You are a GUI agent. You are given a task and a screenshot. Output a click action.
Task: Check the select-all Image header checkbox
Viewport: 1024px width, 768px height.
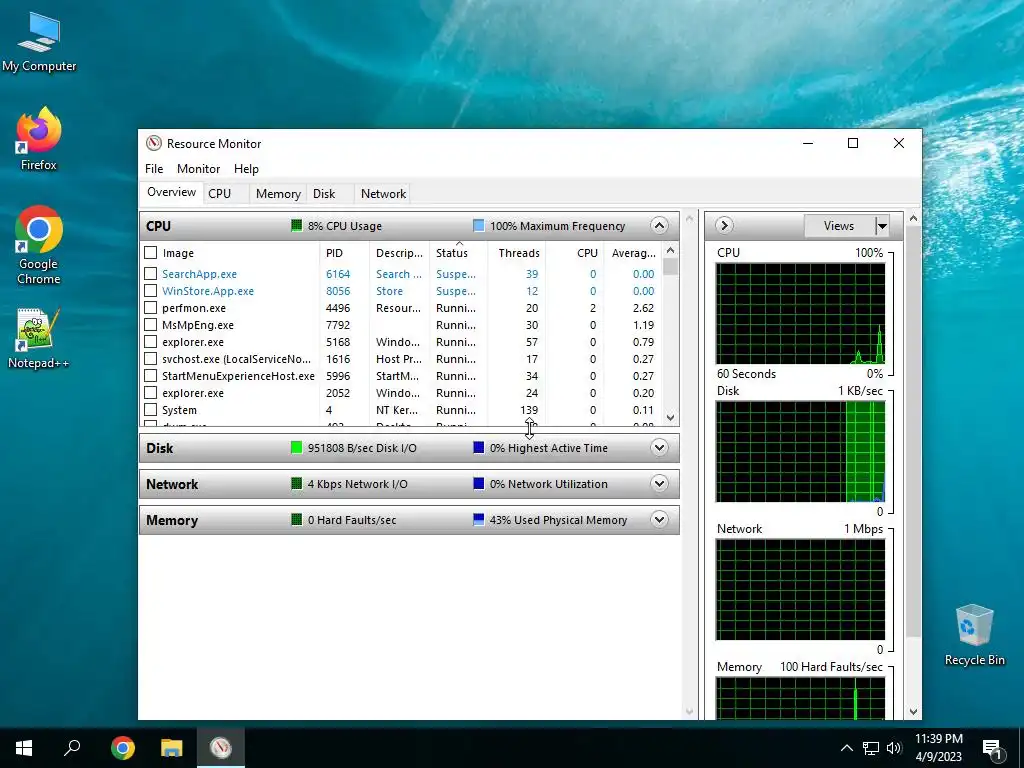click(150, 252)
